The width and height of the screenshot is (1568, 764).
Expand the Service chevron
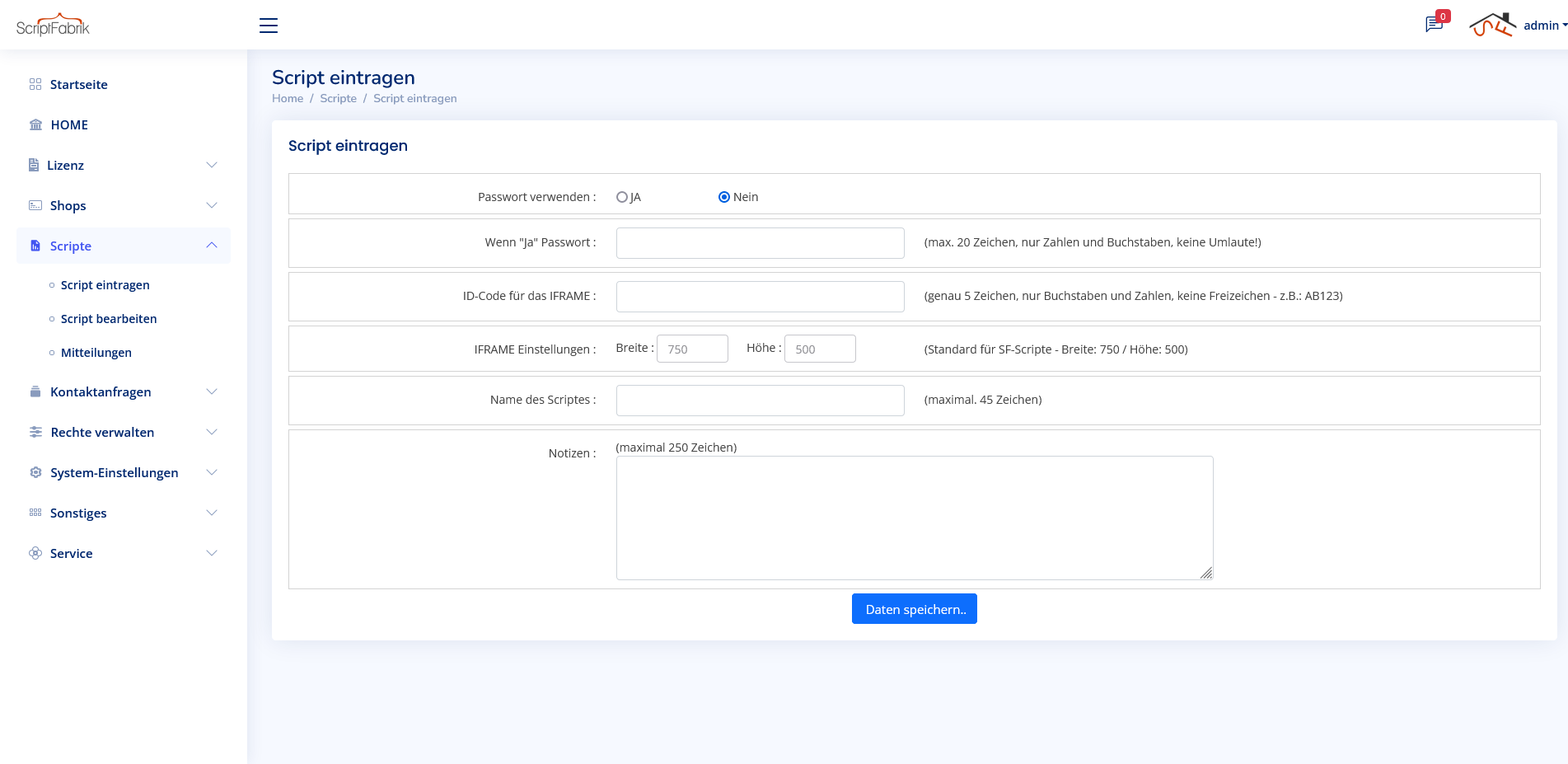[212, 553]
